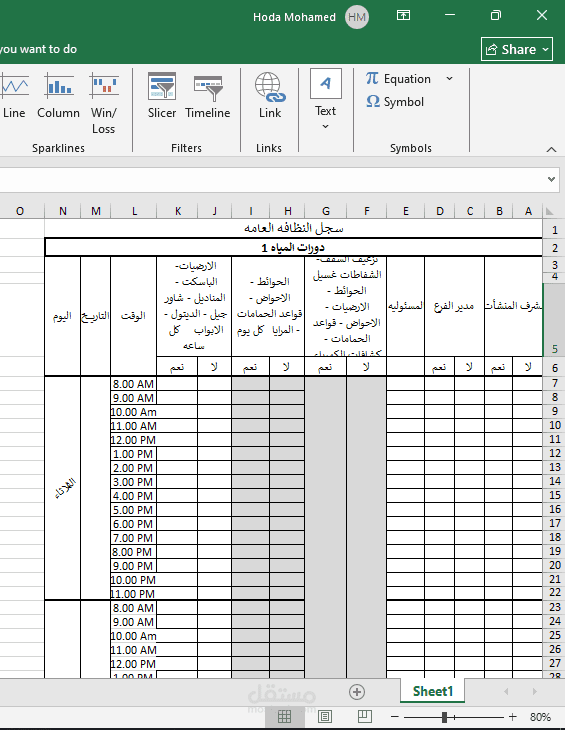Click the دورات المياه 1 header cell

point(294,247)
